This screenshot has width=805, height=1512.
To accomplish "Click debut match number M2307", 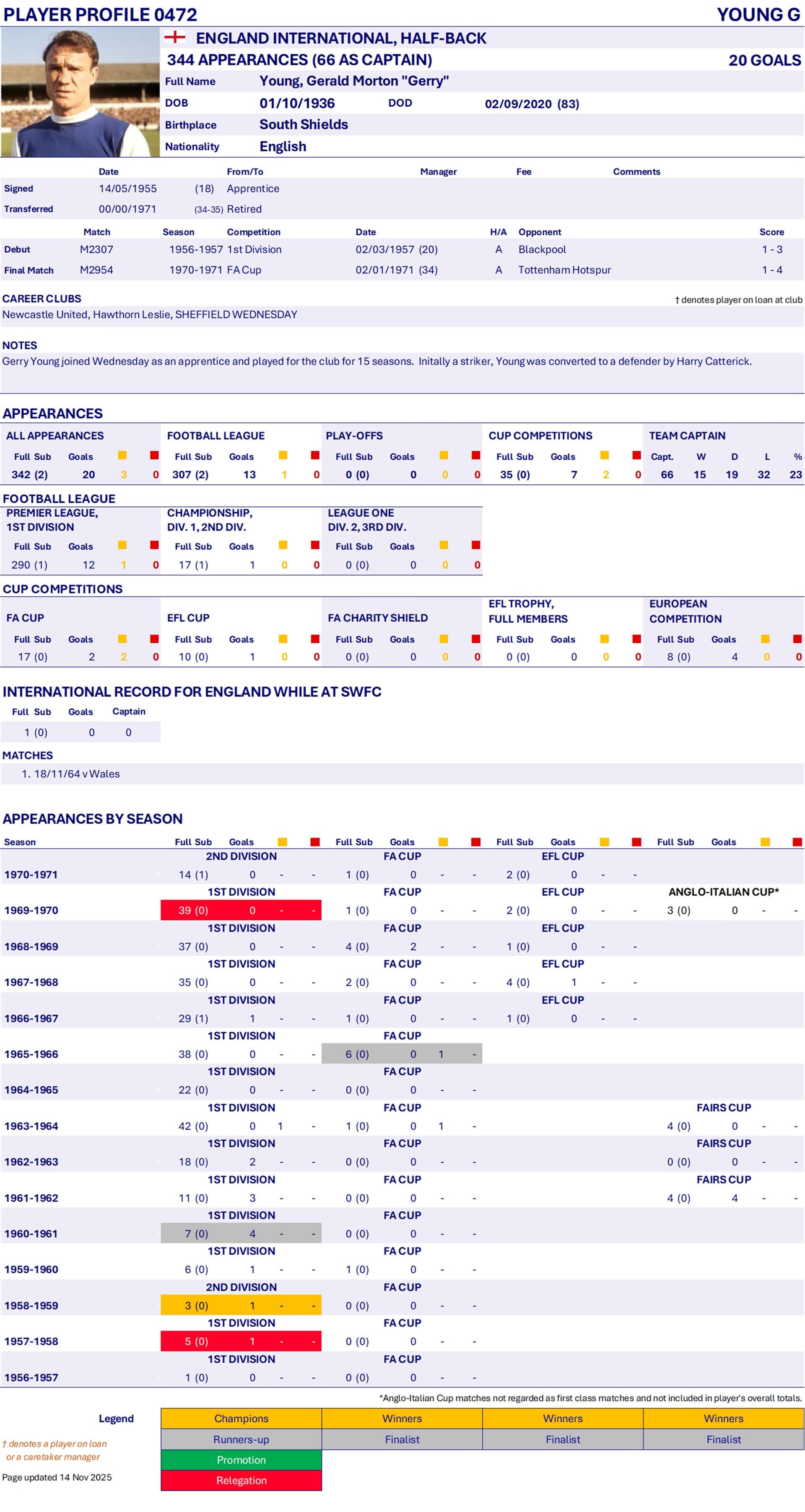I will click(96, 249).
